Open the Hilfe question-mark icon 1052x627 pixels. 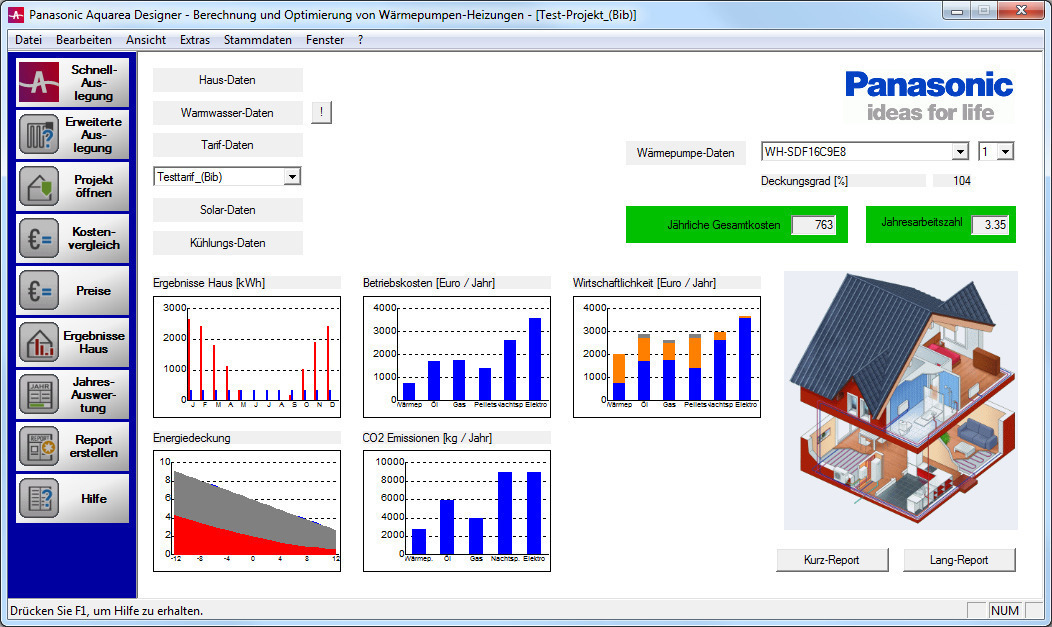point(38,499)
